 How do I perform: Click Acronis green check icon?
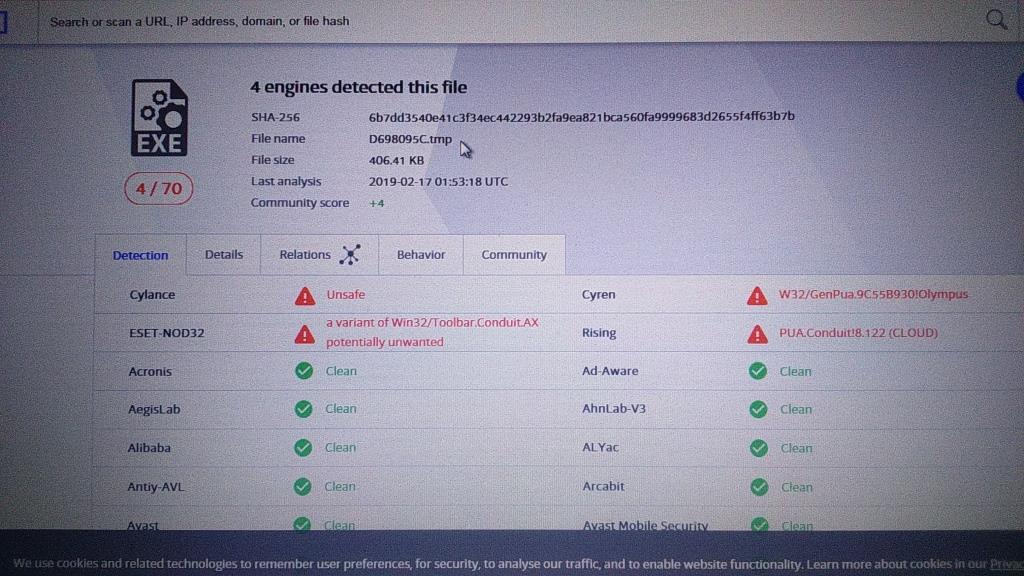(x=304, y=371)
